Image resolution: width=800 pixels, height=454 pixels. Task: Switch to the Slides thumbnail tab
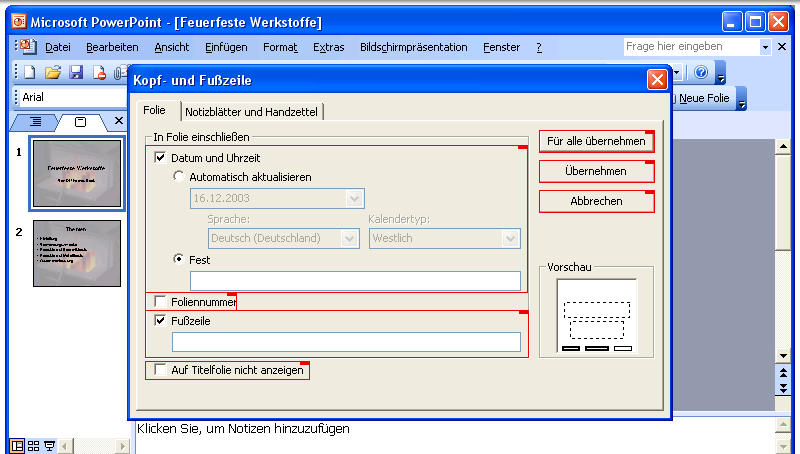80,122
